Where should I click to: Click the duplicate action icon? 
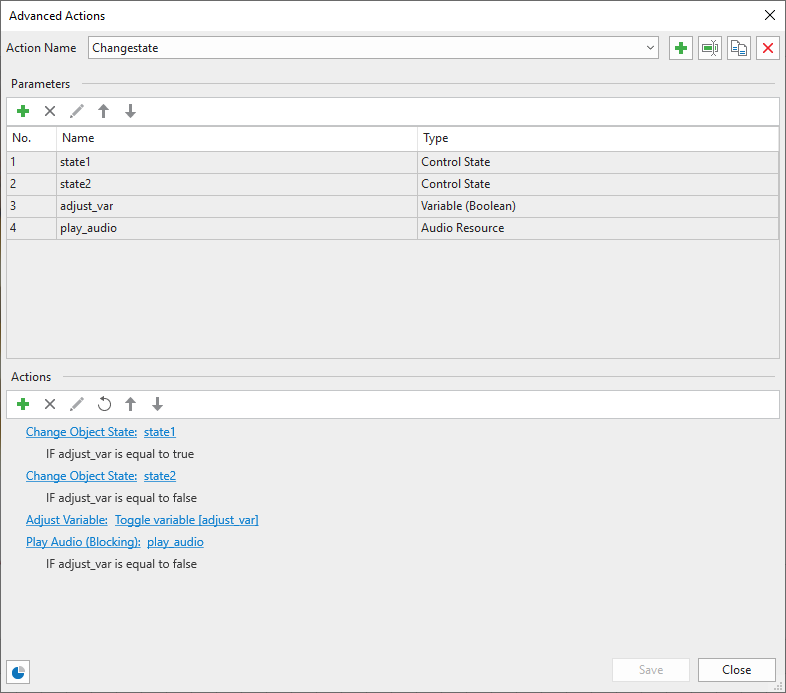click(x=739, y=48)
